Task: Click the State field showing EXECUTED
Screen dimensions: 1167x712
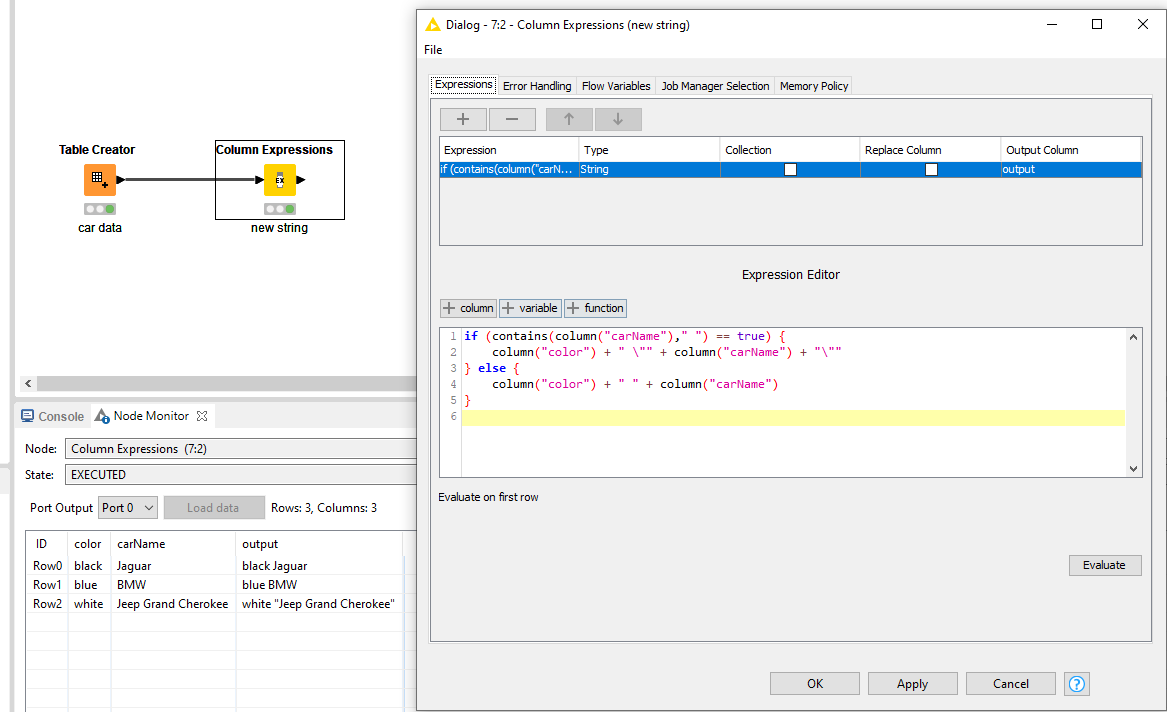Action: point(241,475)
